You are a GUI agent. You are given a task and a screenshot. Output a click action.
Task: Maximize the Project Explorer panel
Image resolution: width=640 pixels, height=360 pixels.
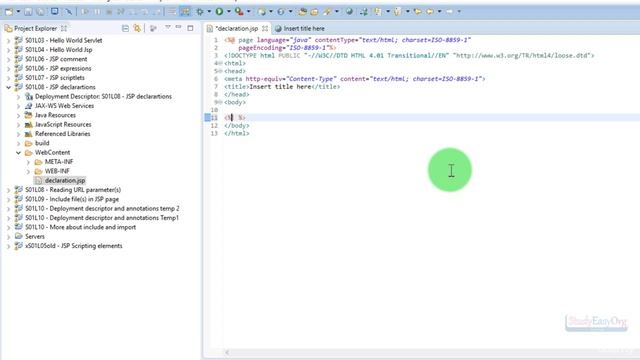(x=190, y=28)
